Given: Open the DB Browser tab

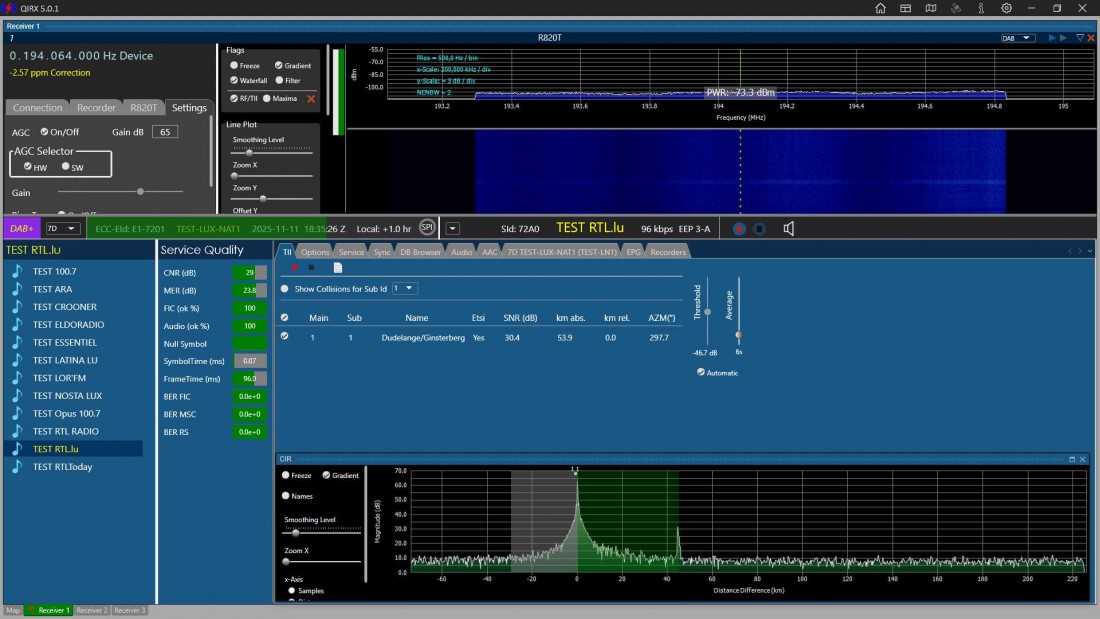Looking at the screenshot, I should (x=420, y=252).
